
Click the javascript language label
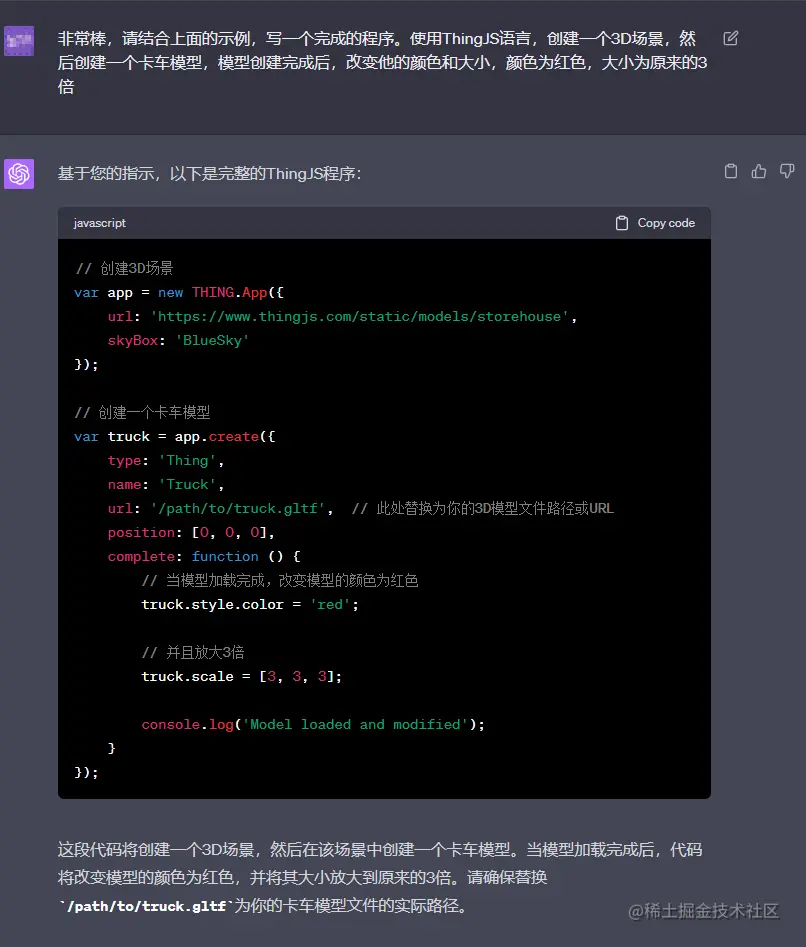tap(100, 223)
